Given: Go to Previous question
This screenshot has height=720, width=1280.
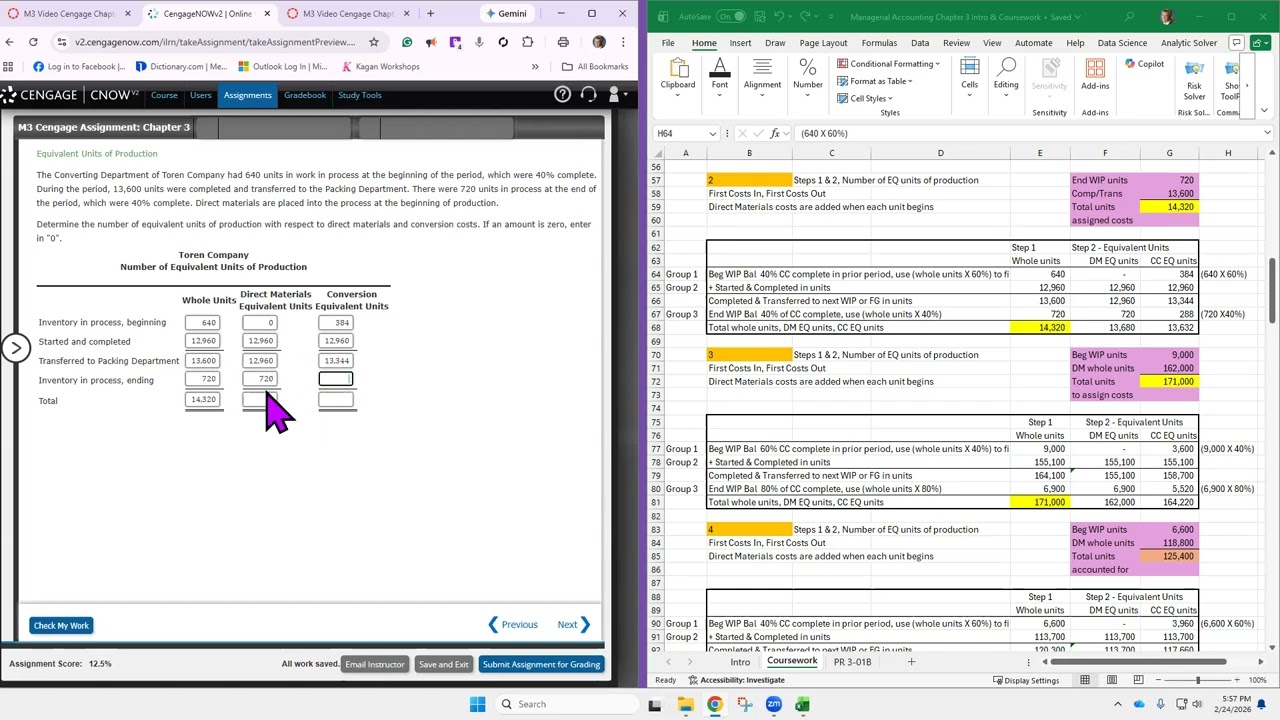Looking at the screenshot, I should pos(513,625).
